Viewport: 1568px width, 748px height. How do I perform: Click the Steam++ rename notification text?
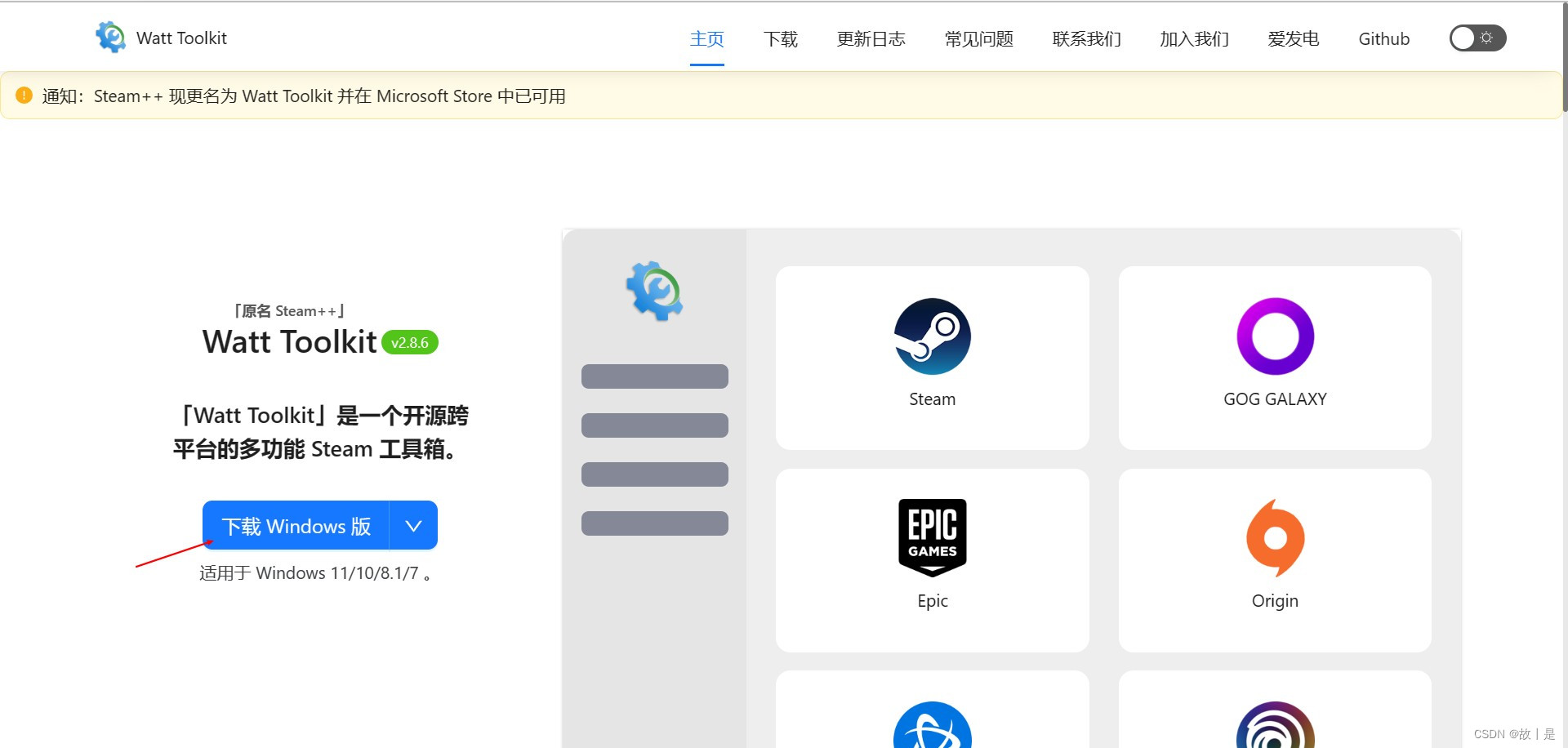[x=304, y=96]
